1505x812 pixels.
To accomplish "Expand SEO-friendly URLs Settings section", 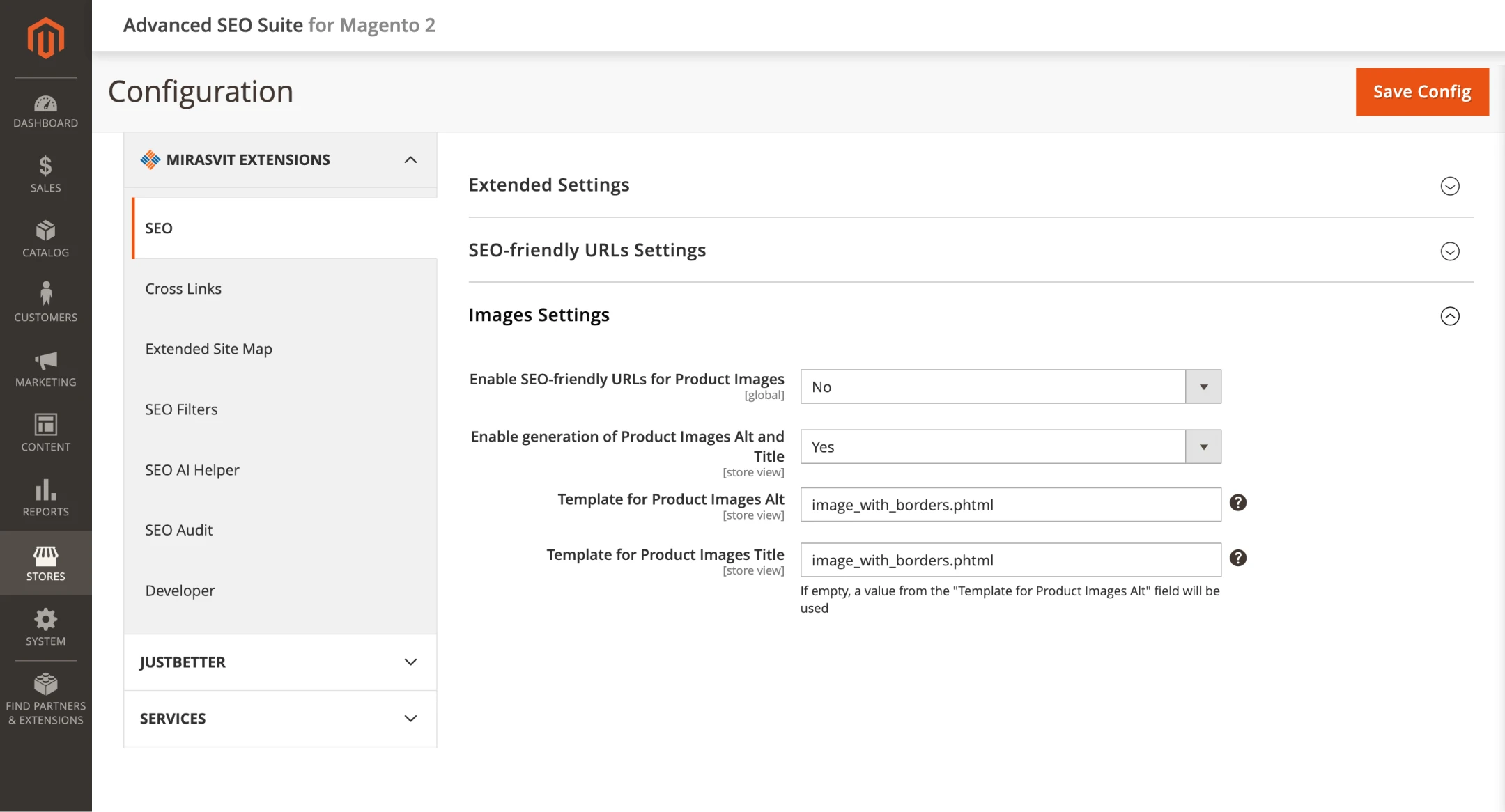I will (1449, 251).
